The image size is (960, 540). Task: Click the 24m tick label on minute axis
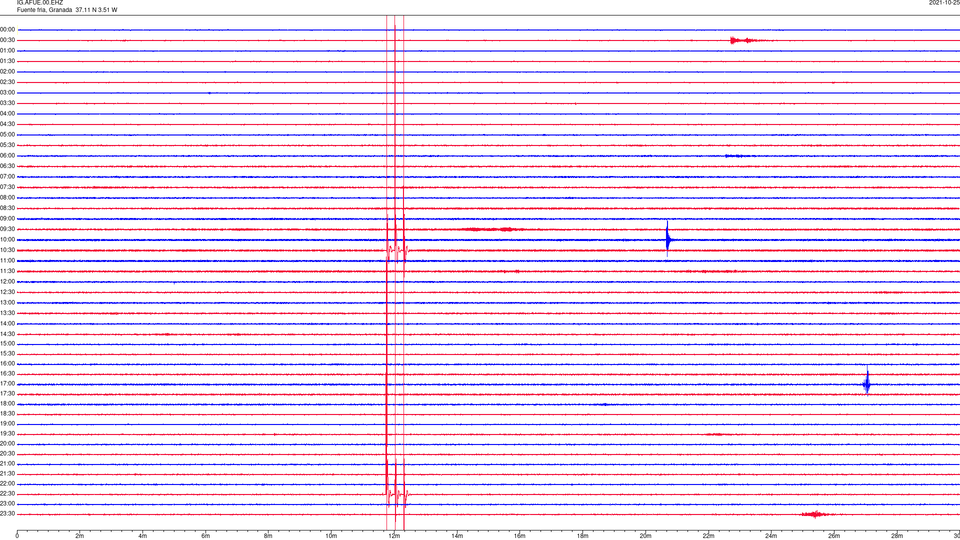point(771,536)
